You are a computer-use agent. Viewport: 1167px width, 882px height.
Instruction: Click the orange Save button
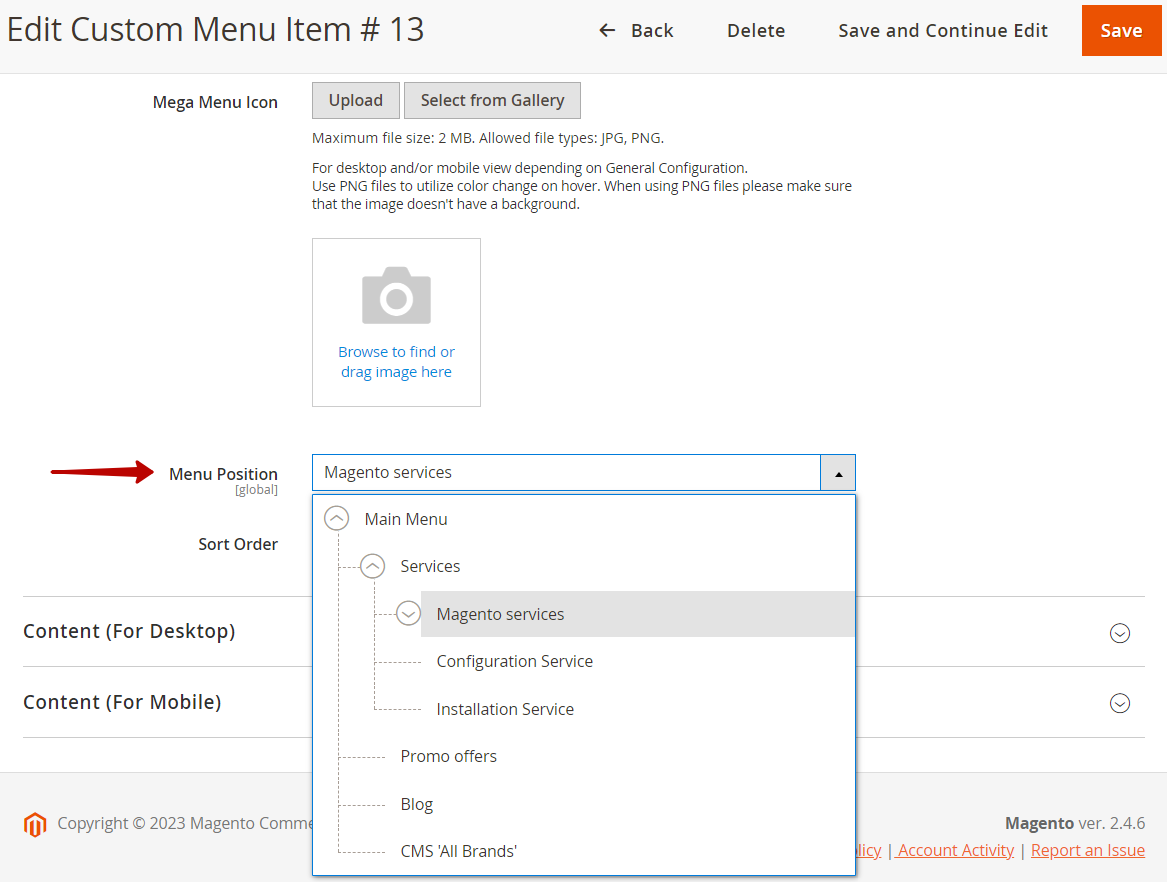tap(1121, 31)
